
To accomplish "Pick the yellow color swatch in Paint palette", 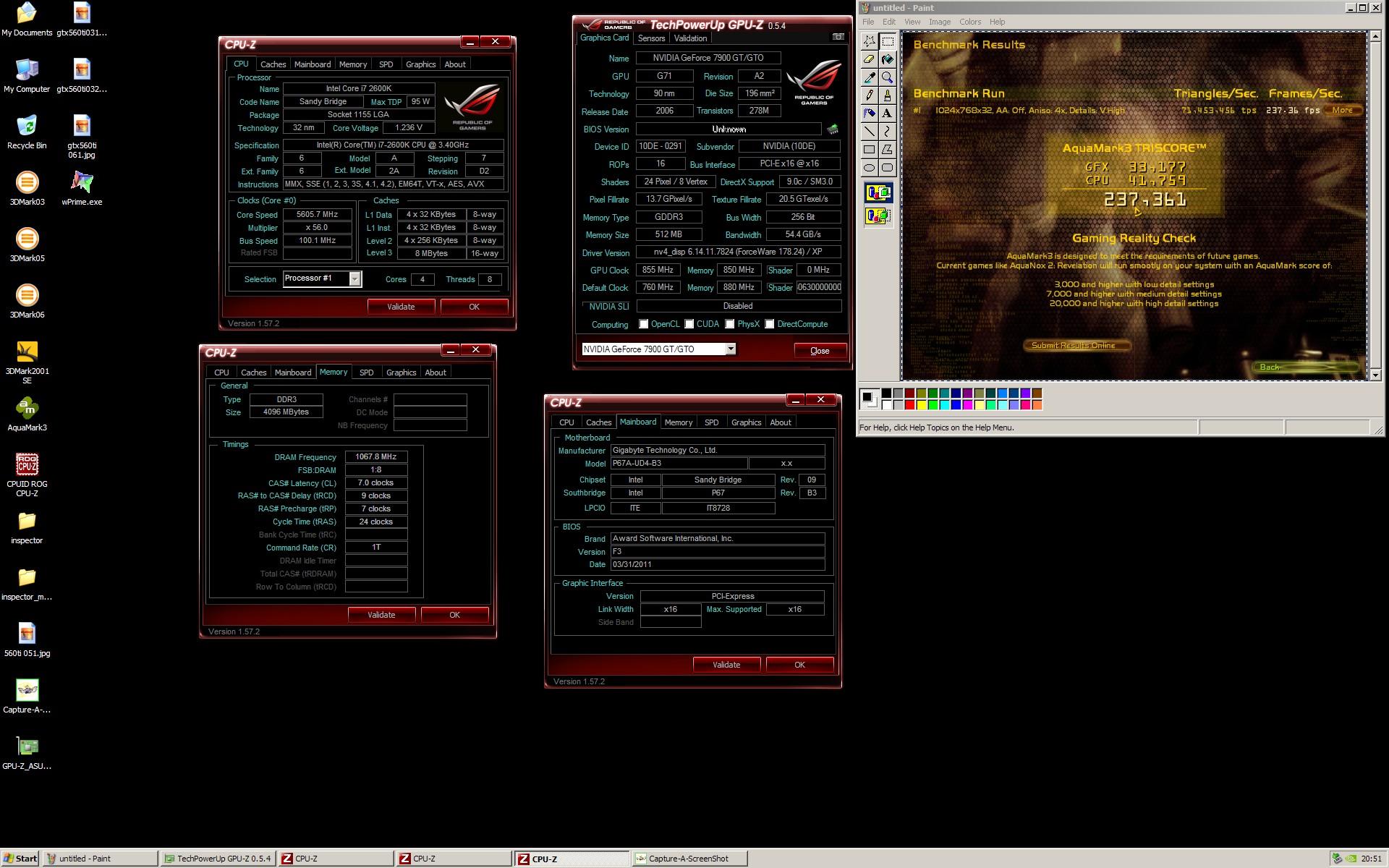I will pos(921,405).
